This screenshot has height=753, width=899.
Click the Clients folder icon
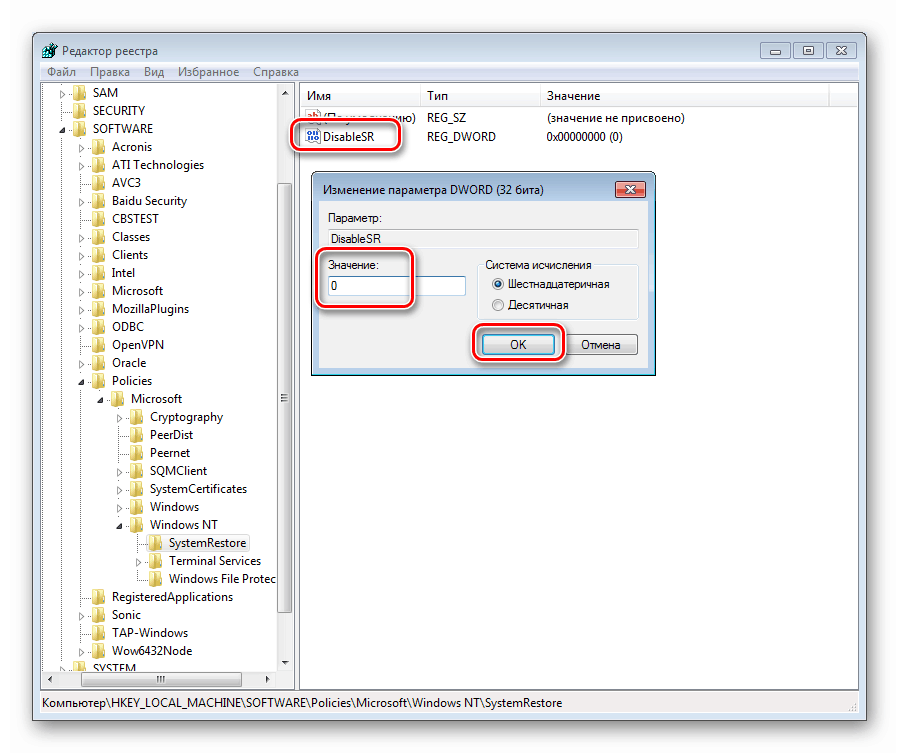(99, 255)
